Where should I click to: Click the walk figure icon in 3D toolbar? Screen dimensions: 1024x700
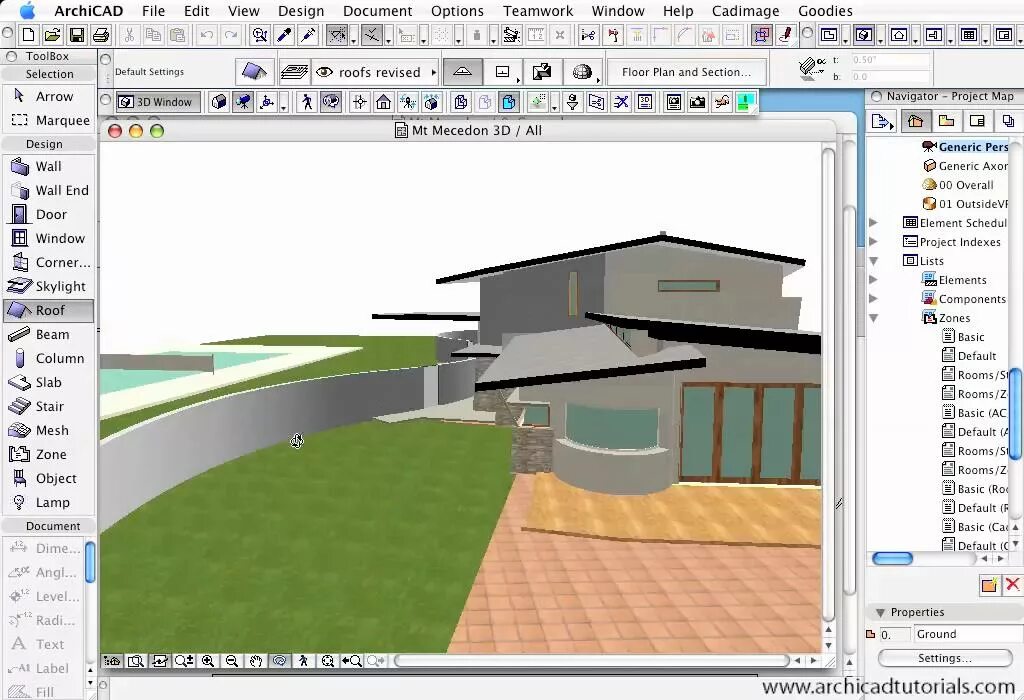(307, 102)
